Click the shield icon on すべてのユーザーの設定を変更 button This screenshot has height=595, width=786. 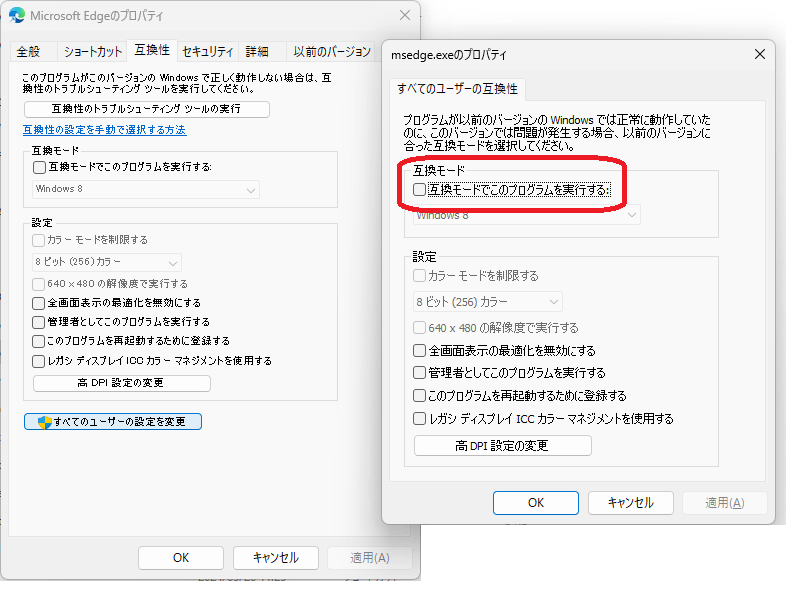coord(45,422)
